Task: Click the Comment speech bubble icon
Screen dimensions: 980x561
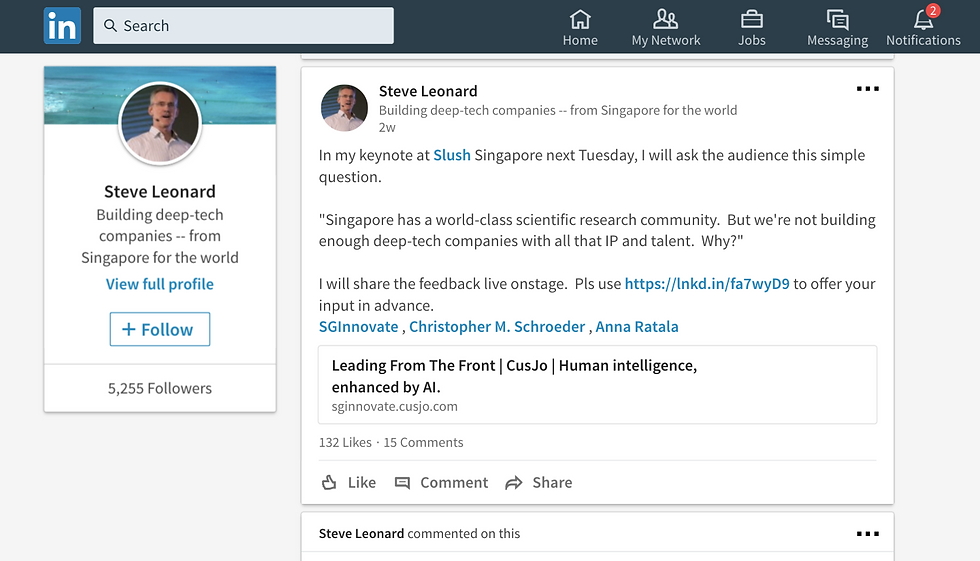Action: click(402, 483)
